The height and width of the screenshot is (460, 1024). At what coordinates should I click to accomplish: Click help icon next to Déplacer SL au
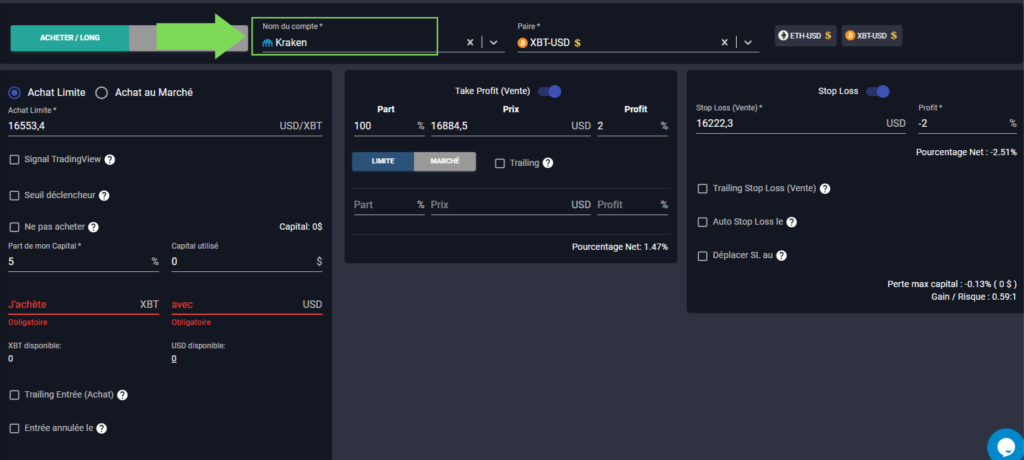[781, 256]
